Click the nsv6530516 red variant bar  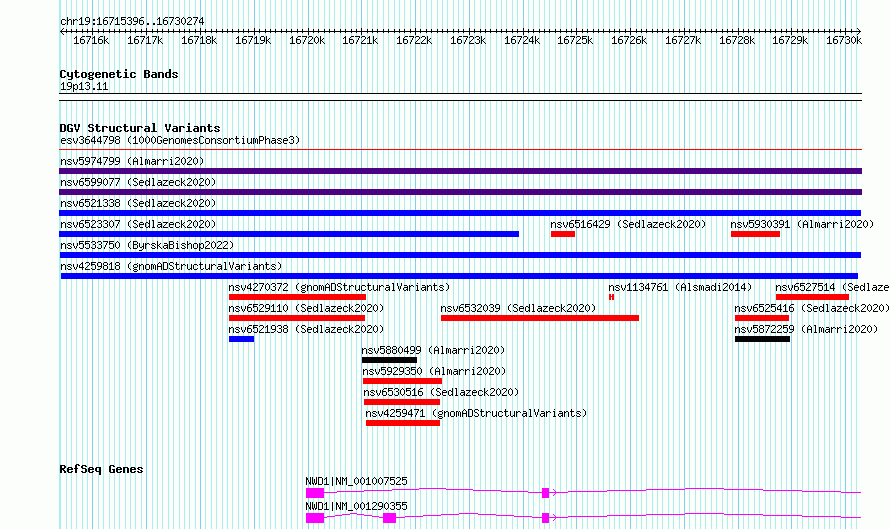402,402
